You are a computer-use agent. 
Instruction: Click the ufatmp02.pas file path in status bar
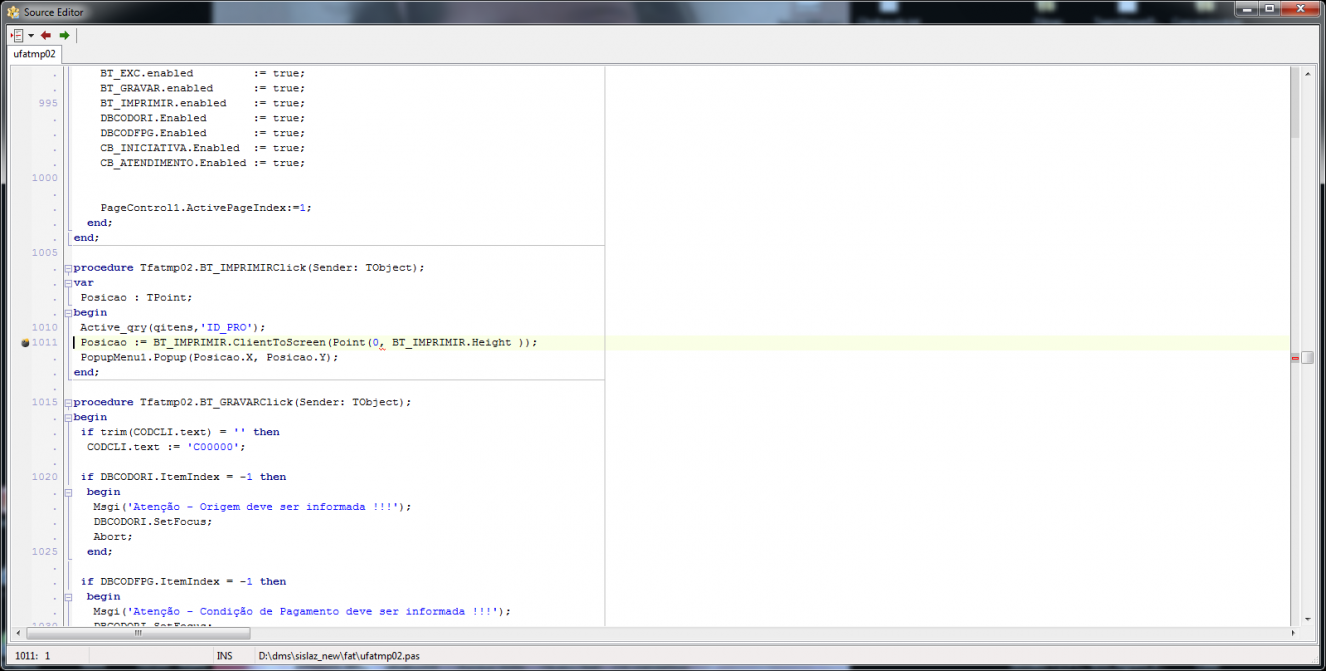pyautogui.click(x=338, y=656)
